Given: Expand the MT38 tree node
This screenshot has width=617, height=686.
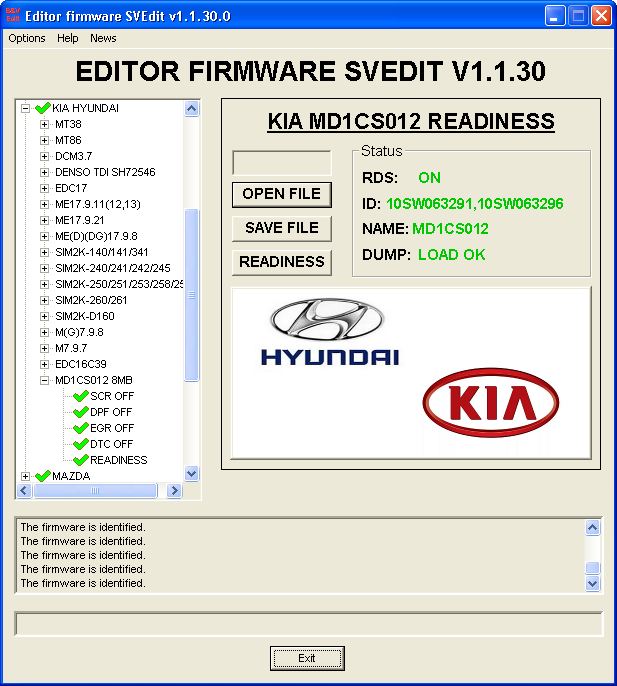Looking at the screenshot, I should point(44,124).
